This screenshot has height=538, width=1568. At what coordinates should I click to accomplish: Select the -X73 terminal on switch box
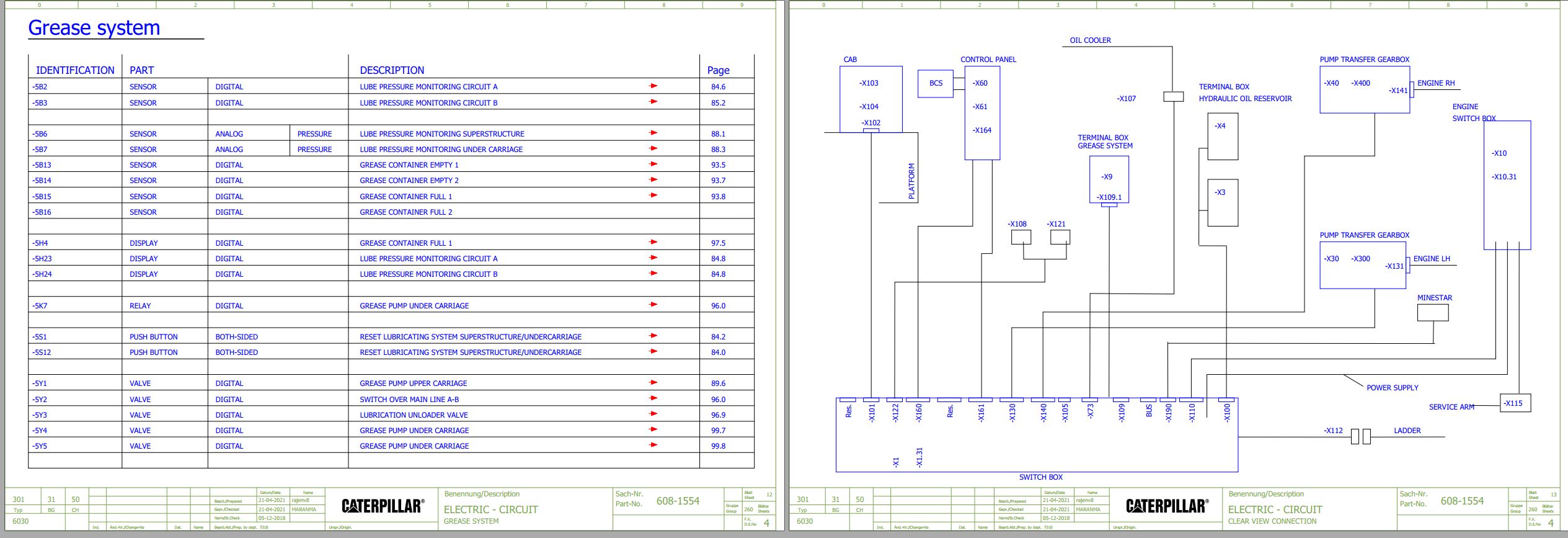pyautogui.click(x=1091, y=411)
